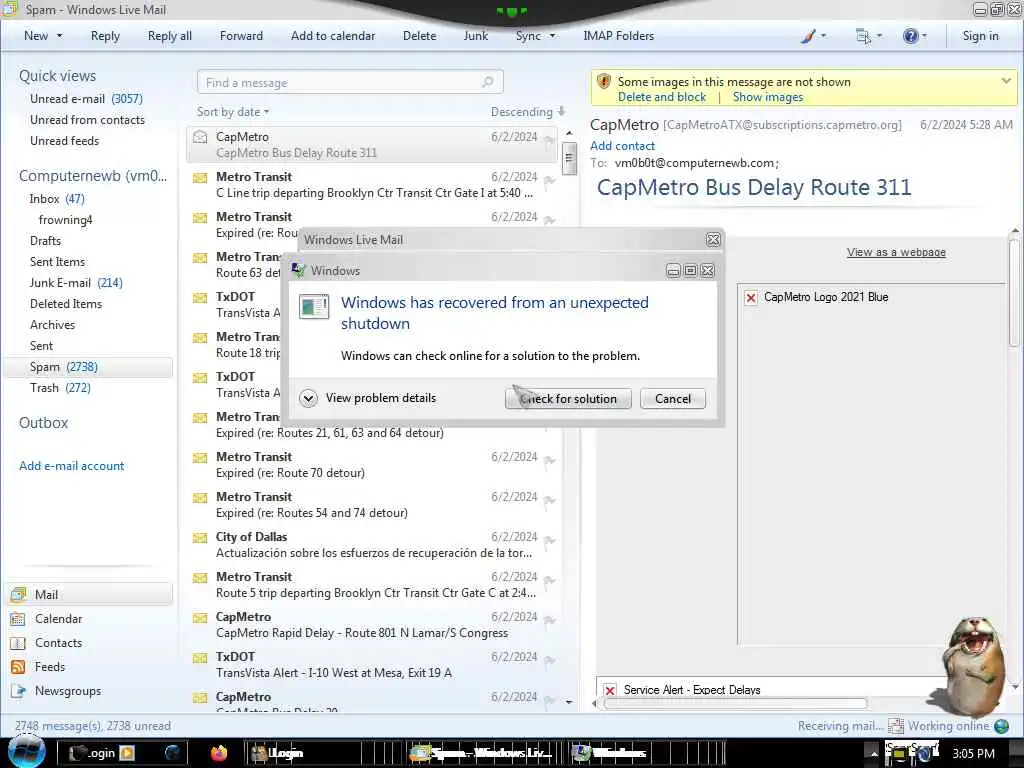Click the Windows Start orb

(26, 752)
